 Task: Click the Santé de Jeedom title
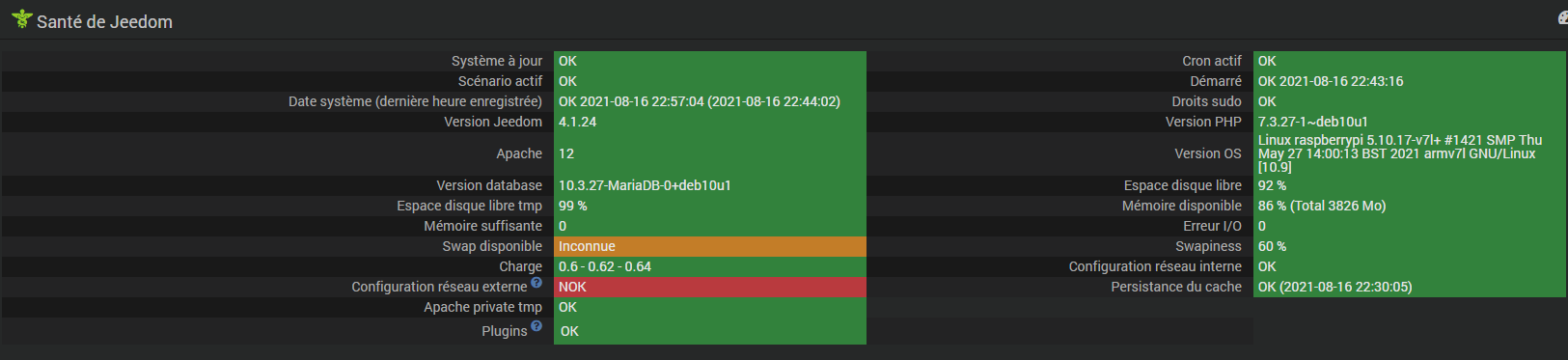coord(104,21)
